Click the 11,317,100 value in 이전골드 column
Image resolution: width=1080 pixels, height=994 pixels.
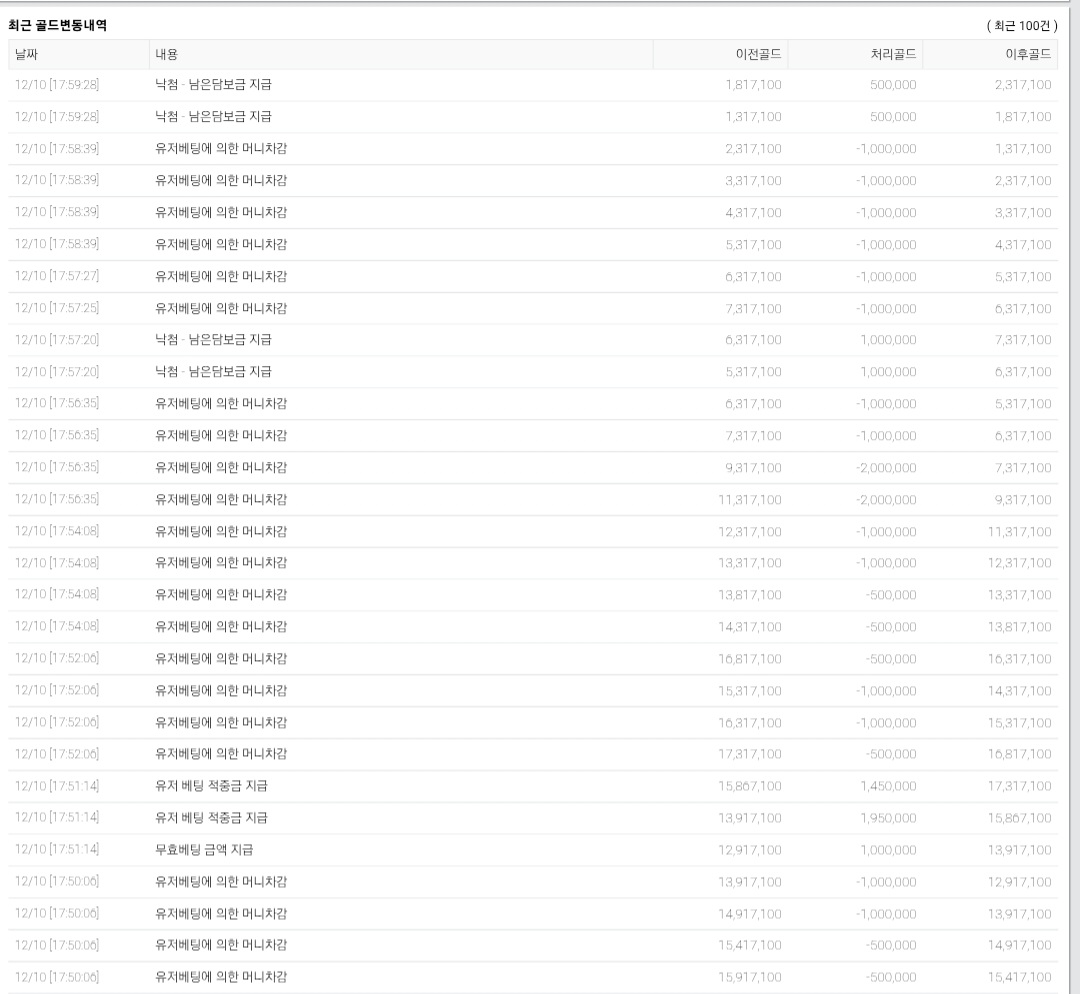[750, 499]
